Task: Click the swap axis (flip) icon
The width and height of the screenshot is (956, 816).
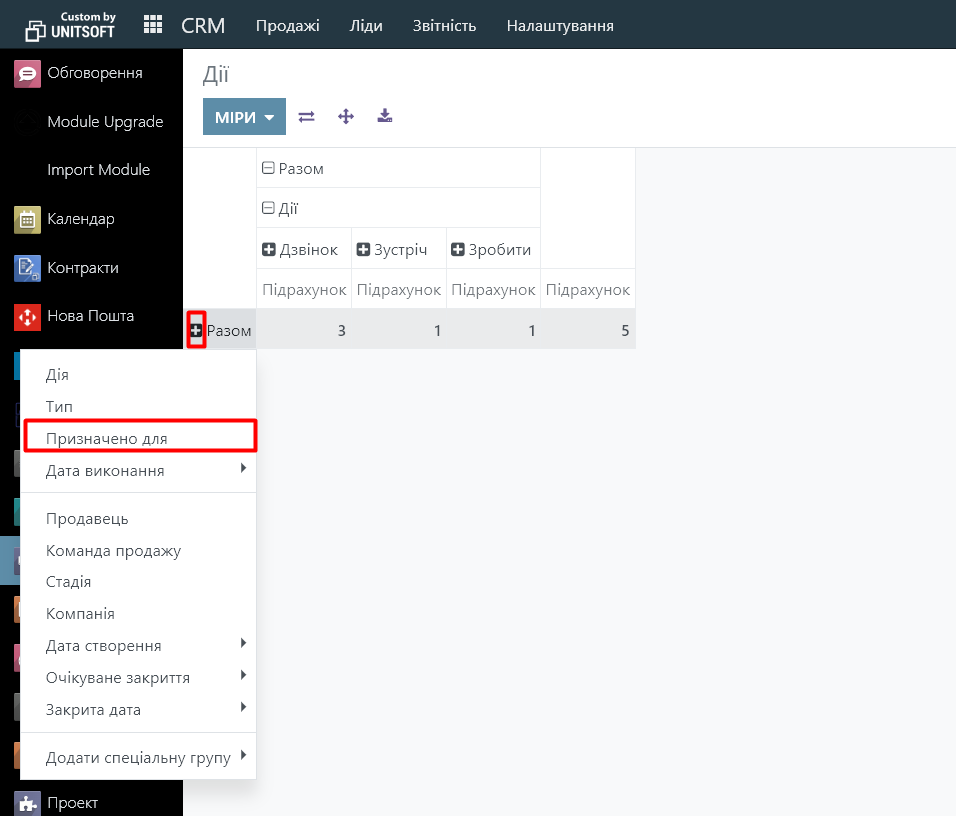Action: [307, 117]
